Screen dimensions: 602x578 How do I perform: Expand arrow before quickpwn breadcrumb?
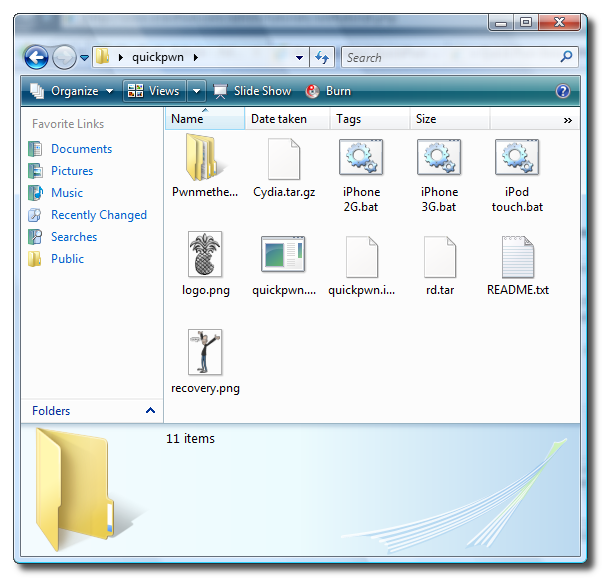(x=121, y=58)
